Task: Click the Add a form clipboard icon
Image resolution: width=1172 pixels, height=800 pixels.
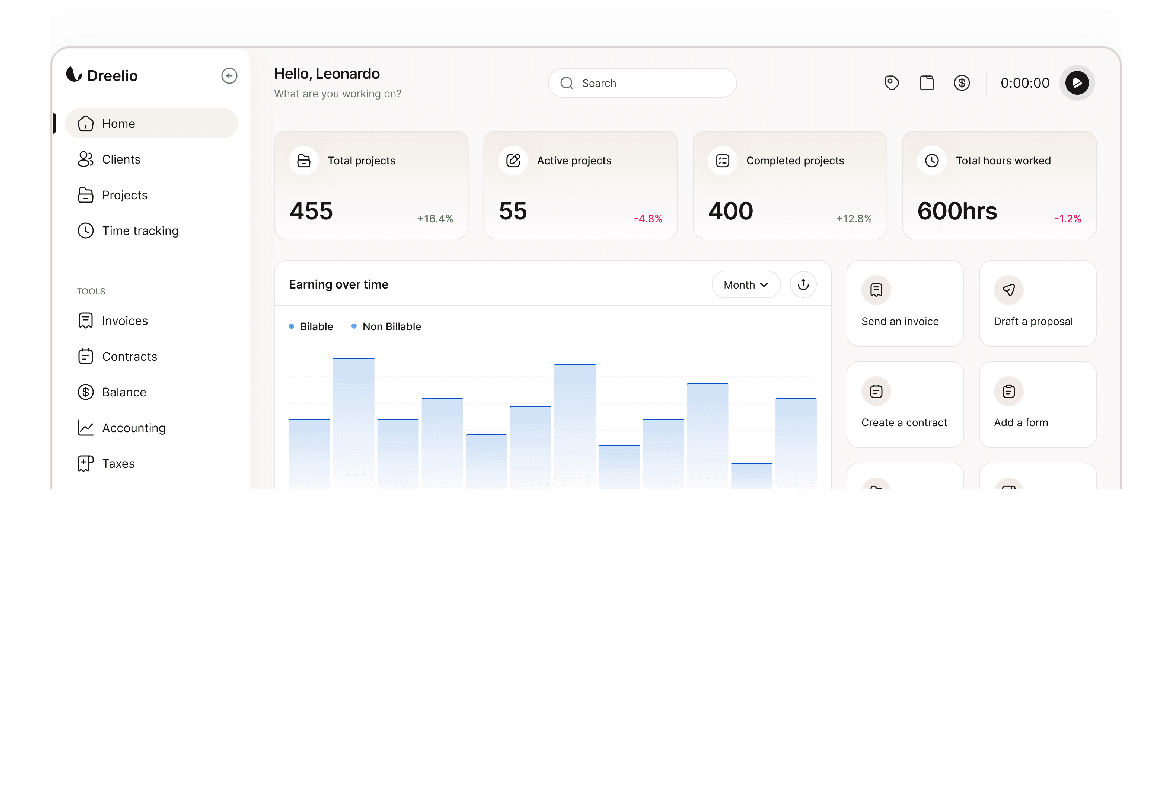Action: tap(1008, 391)
